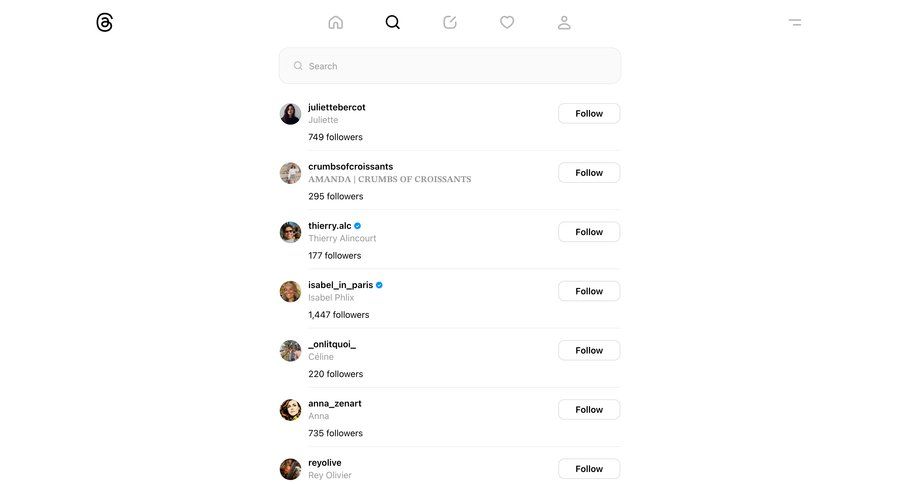Open reyolive username link
This screenshot has width=900, height=484.
click(325, 463)
